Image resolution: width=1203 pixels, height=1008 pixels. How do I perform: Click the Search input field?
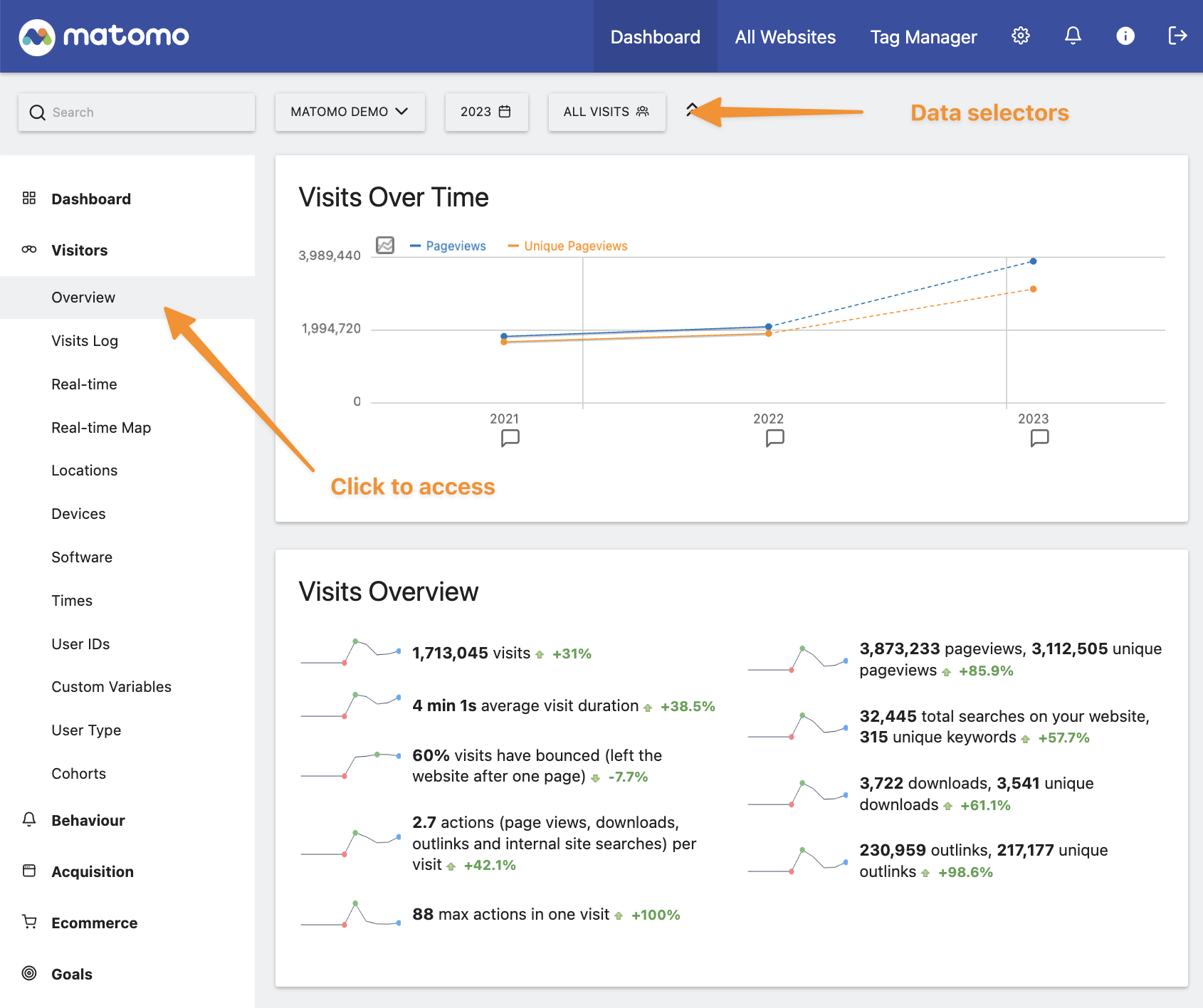pyautogui.click(x=137, y=112)
